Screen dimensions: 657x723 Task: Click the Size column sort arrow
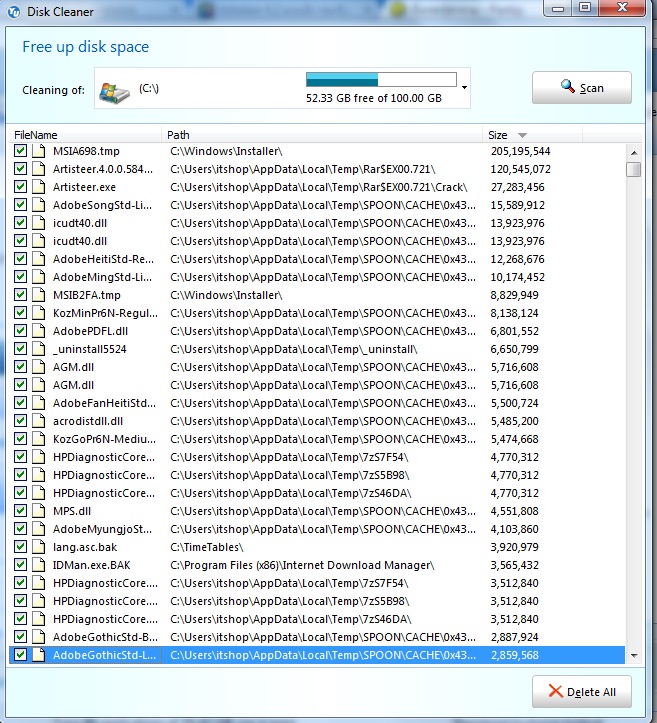[522, 135]
